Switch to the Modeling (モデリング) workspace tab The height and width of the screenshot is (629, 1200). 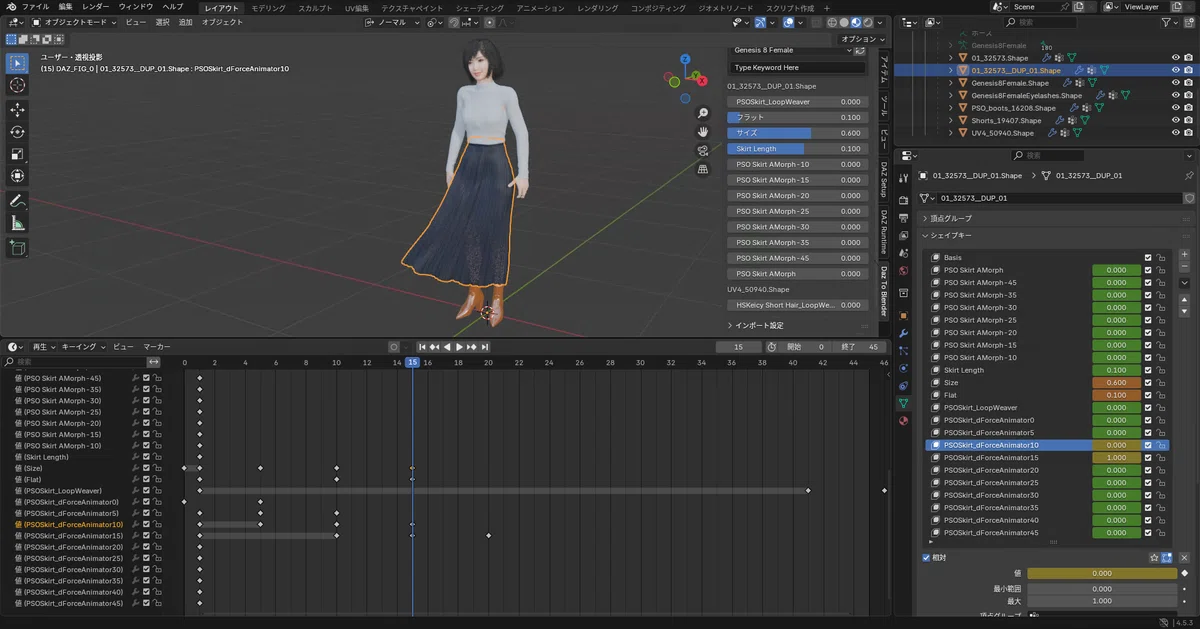[267, 6]
